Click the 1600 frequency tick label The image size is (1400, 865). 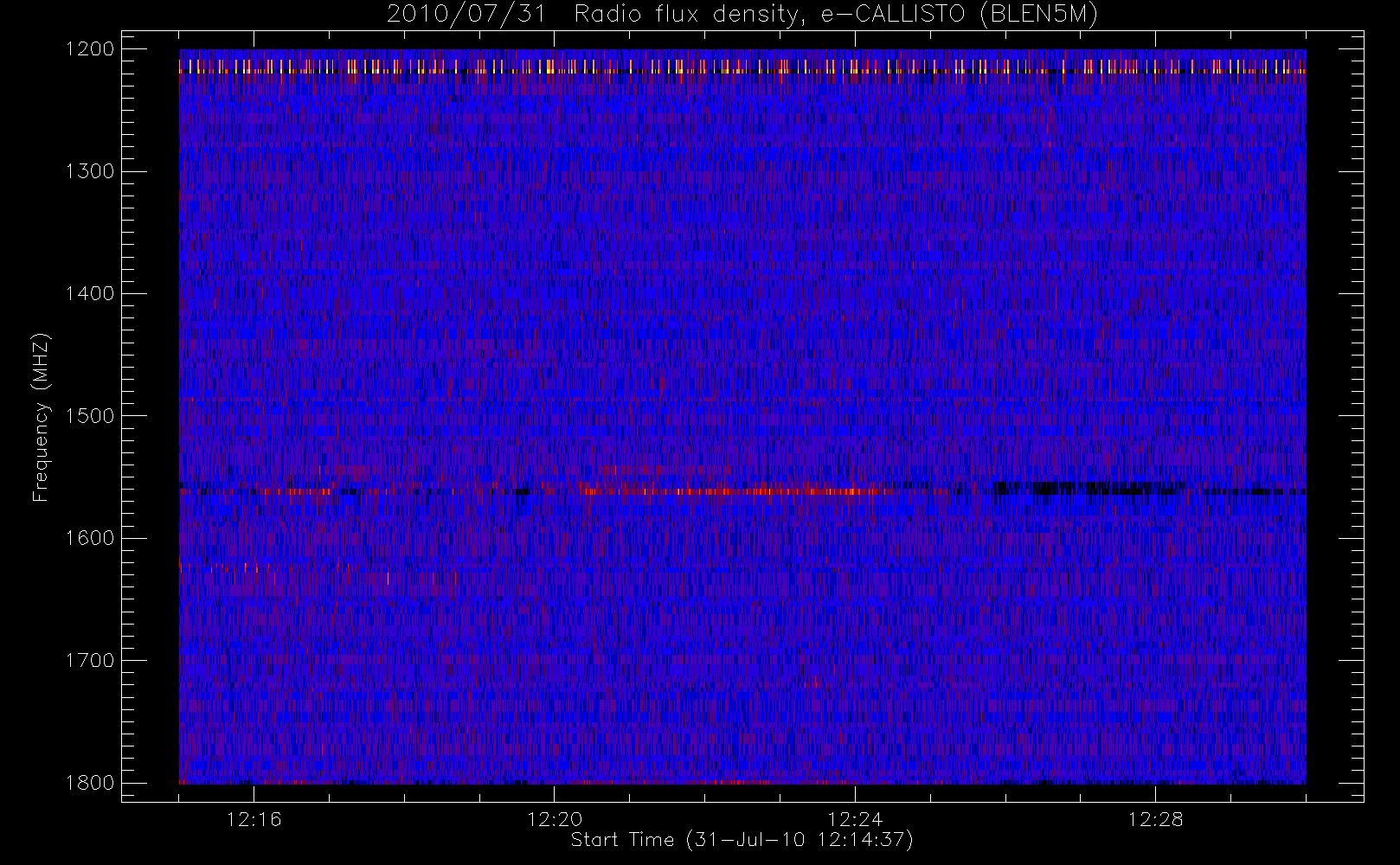[x=90, y=538]
